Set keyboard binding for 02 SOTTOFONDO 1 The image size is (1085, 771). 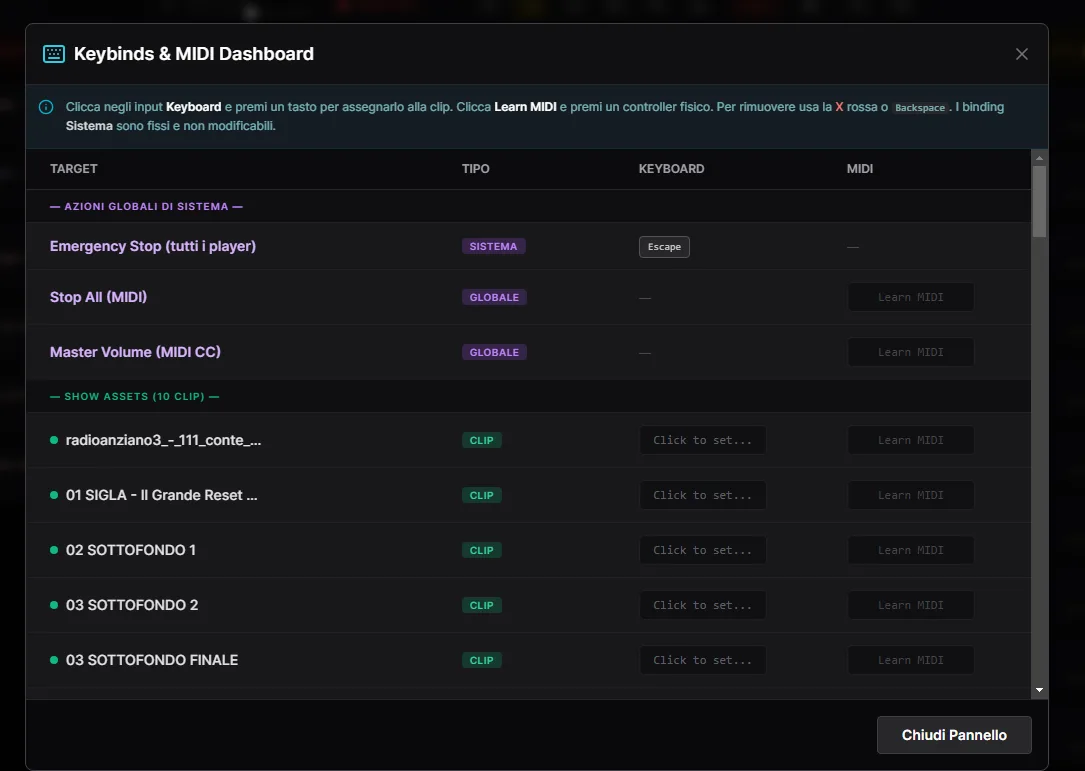702,550
